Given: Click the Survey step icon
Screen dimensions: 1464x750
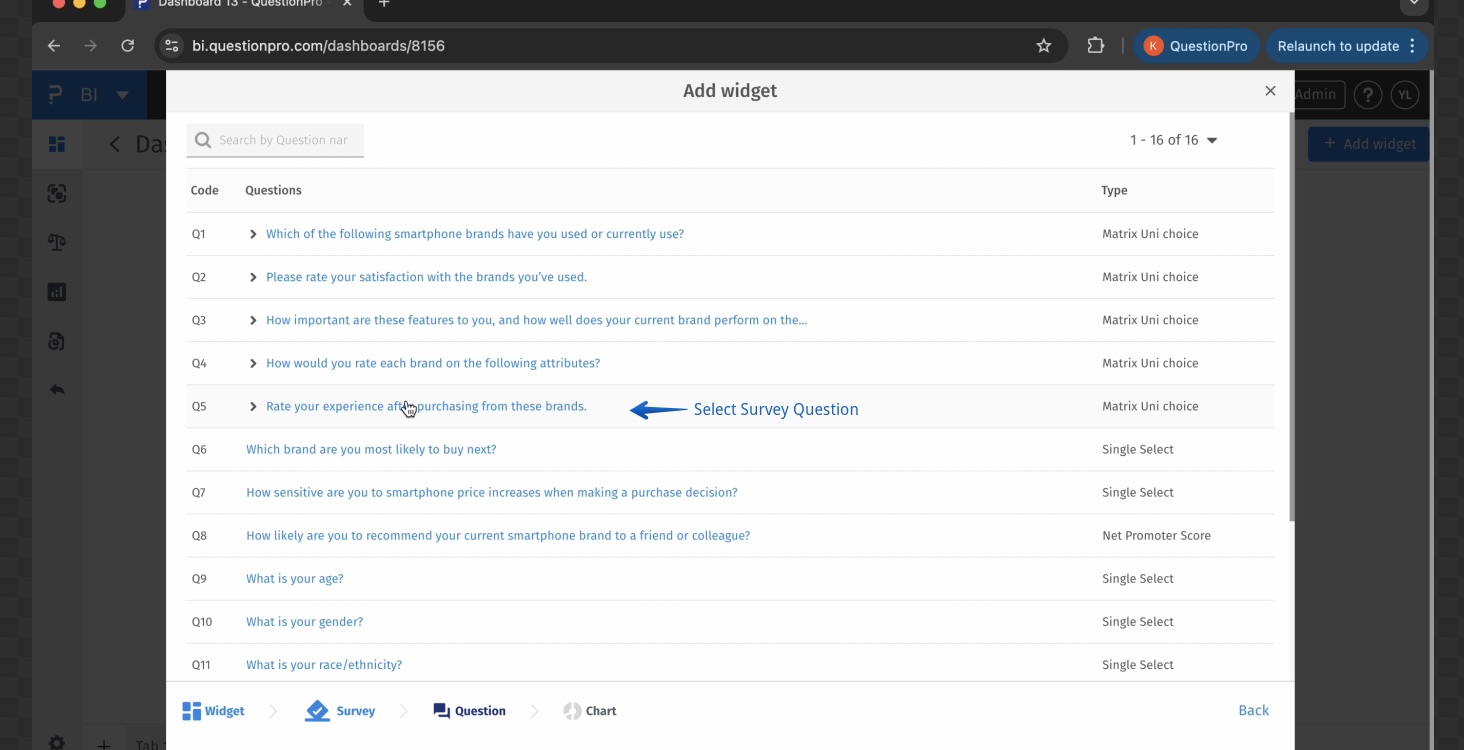Looking at the screenshot, I should (x=317, y=711).
